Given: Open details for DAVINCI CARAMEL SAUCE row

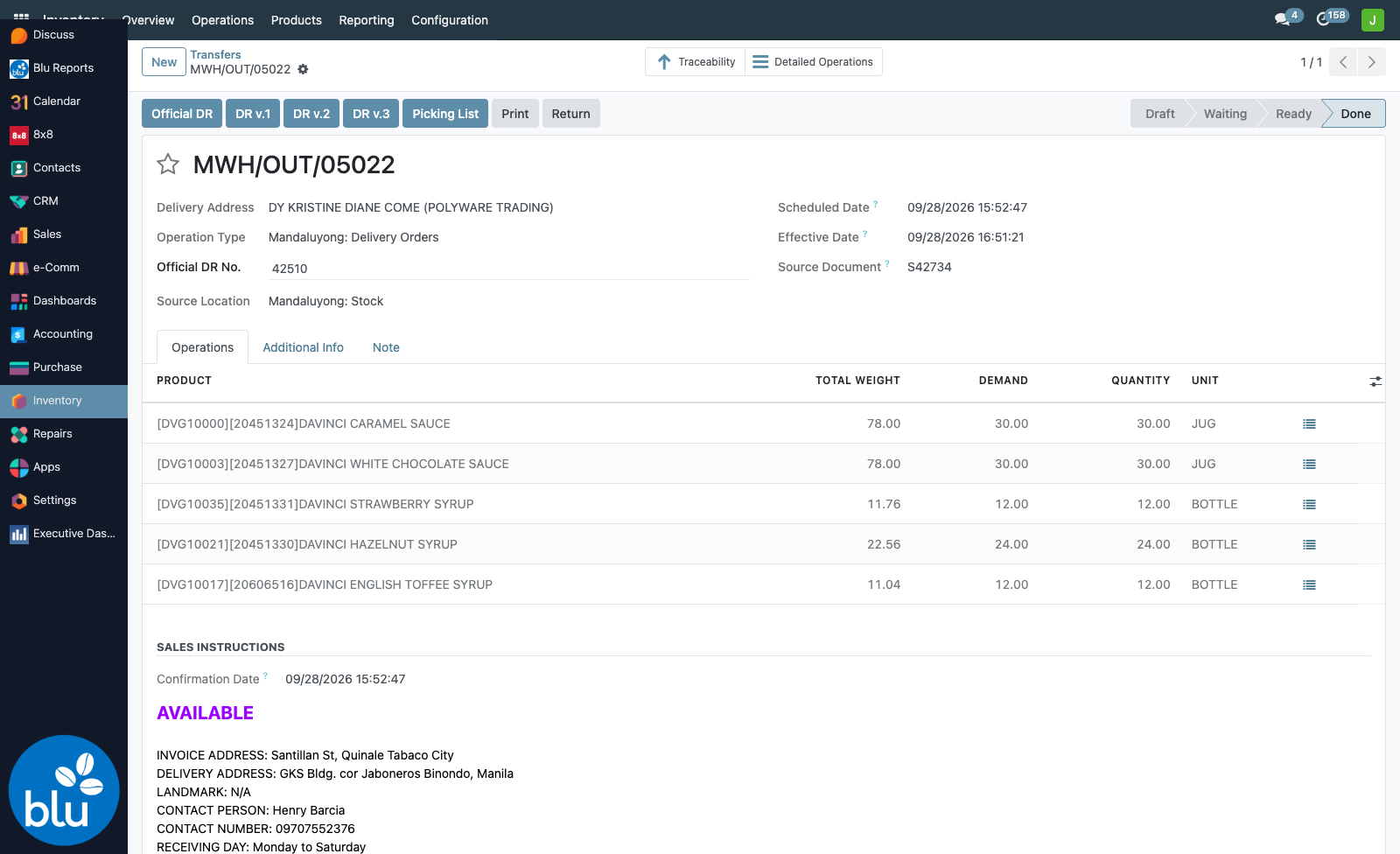Looking at the screenshot, I should (x=1309, y=423).
